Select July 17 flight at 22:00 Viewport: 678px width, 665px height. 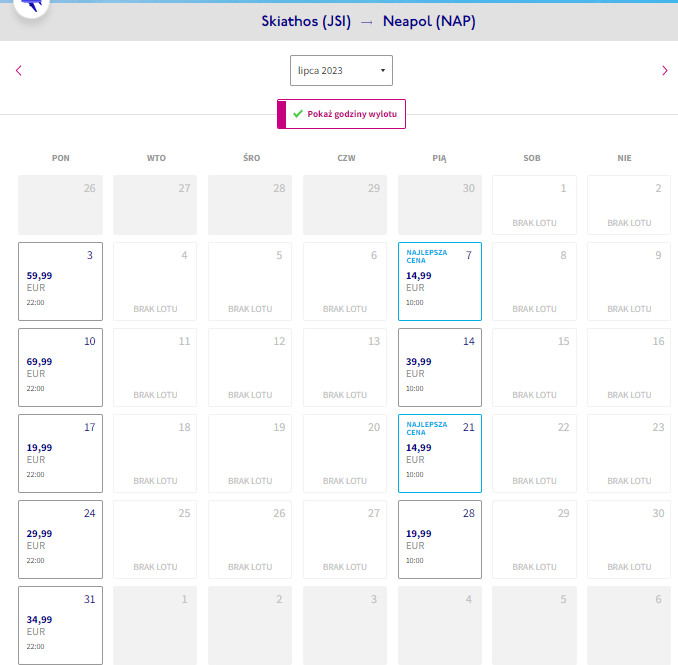coord(61,454)
